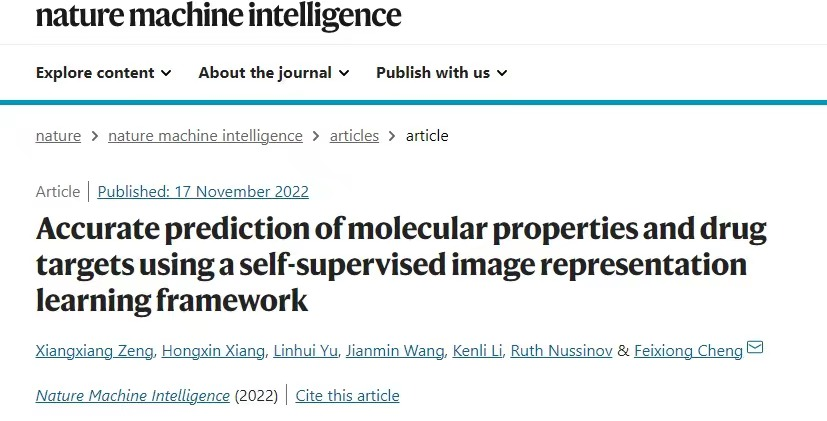Expand the Explore content menu
Viewport: 827px width, 421px height.
pos(103,72)
